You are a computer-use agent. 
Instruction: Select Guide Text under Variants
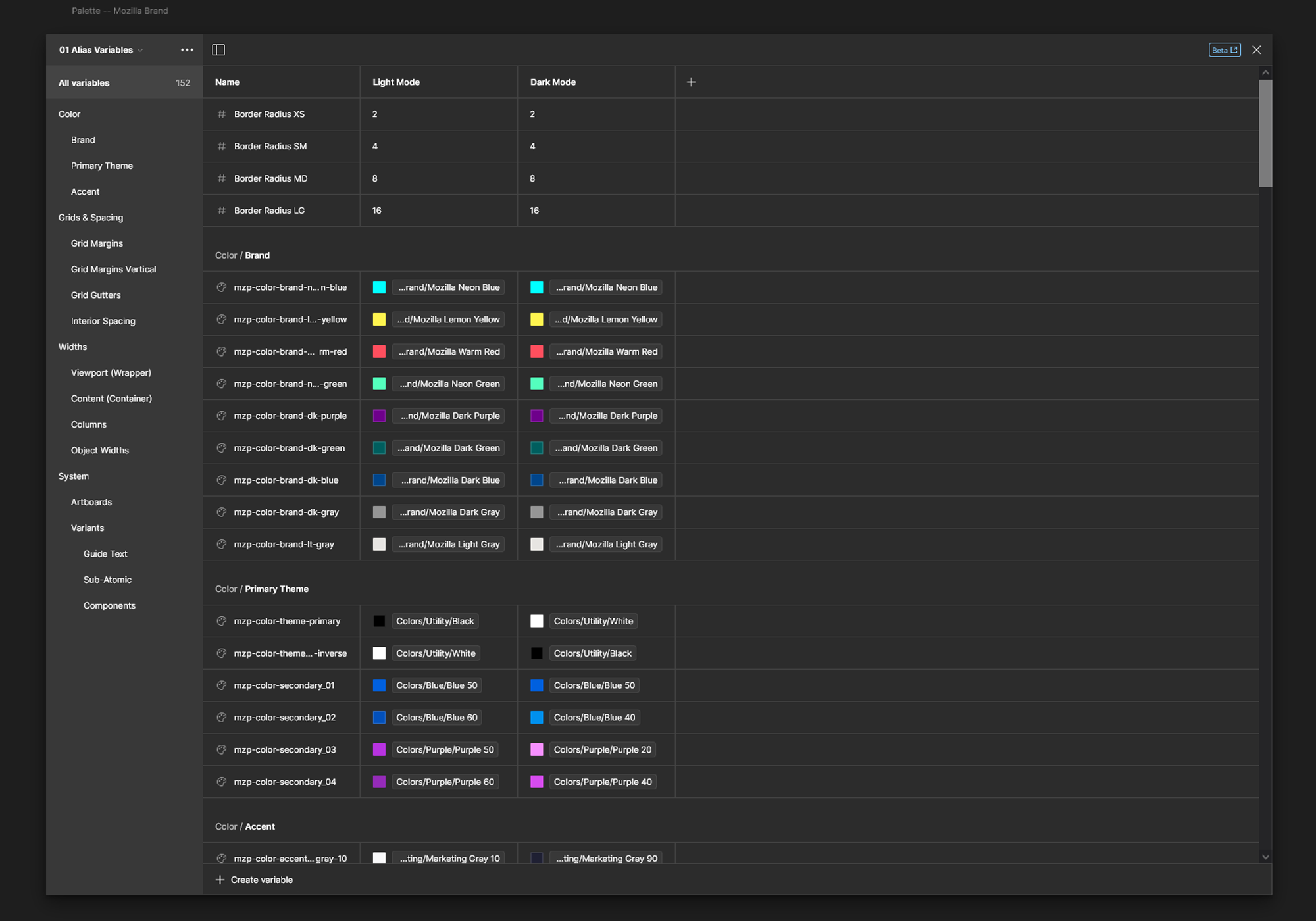click(x=105, y=554)
